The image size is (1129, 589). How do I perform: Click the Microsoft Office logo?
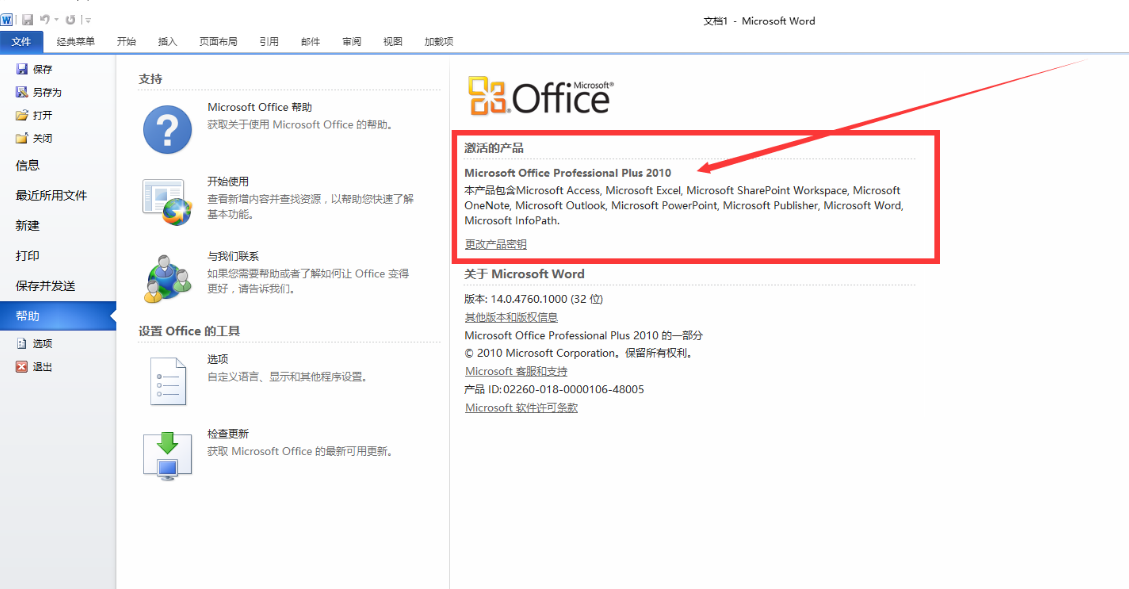tap(540, 96)
